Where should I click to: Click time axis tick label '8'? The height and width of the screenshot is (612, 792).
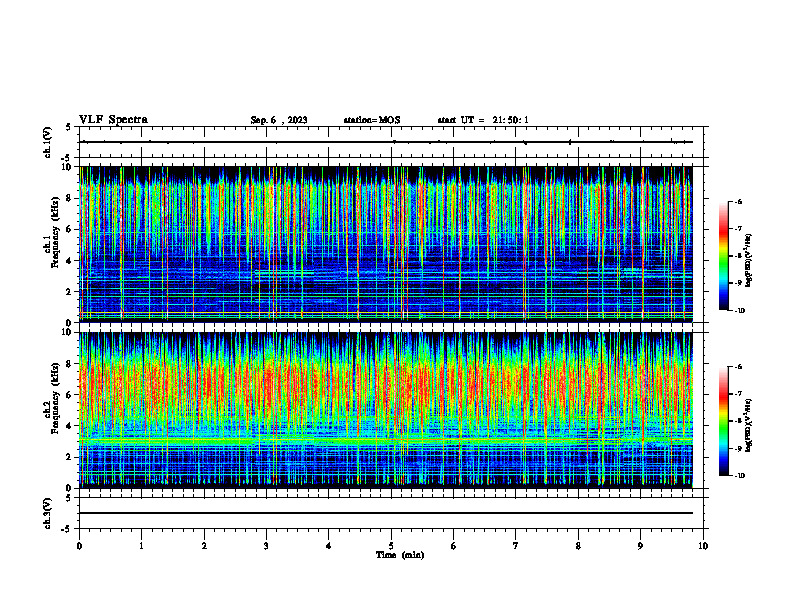pyautogui.click(x=578, y=546)
